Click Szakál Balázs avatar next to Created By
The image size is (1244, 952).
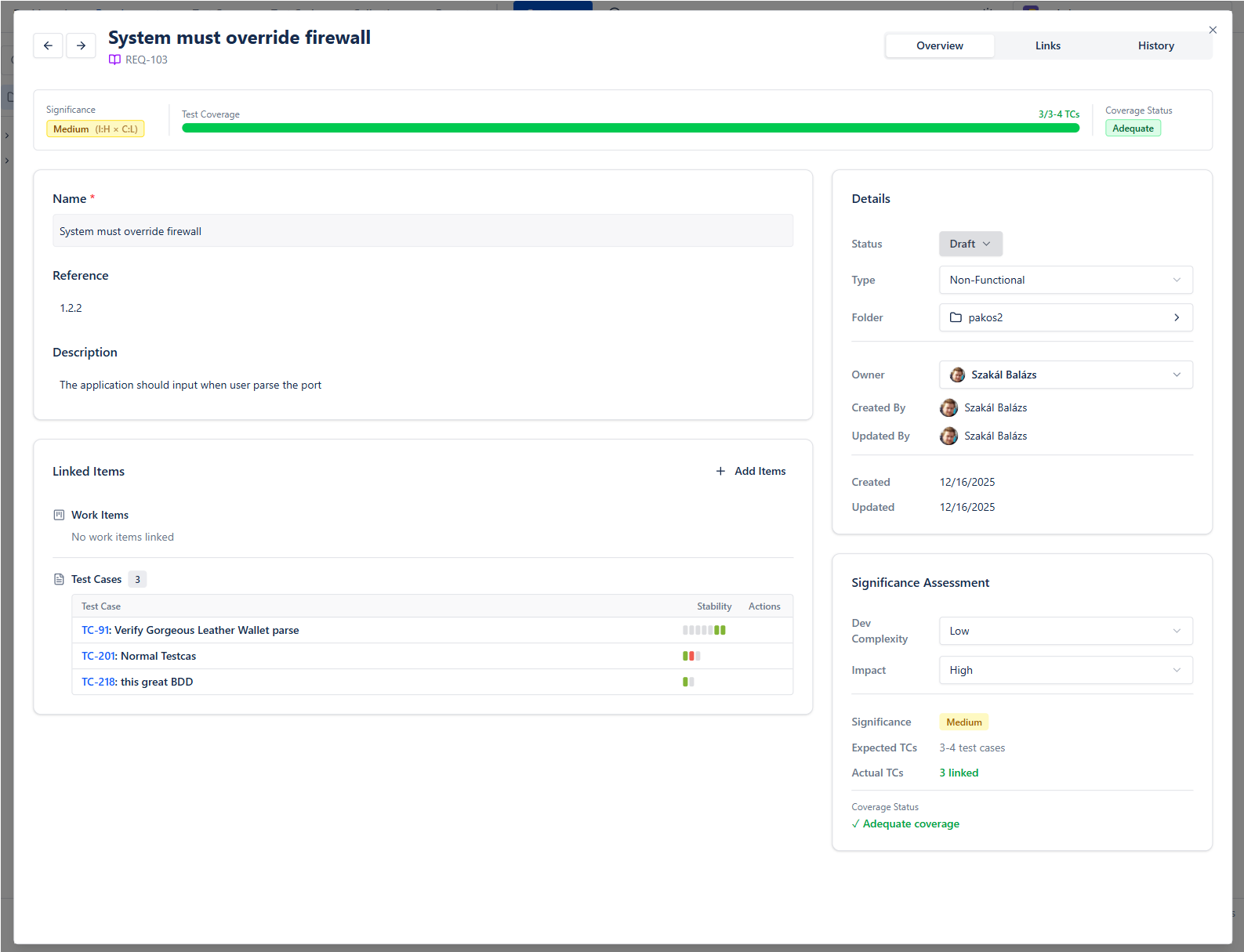(x=948, y=407)
